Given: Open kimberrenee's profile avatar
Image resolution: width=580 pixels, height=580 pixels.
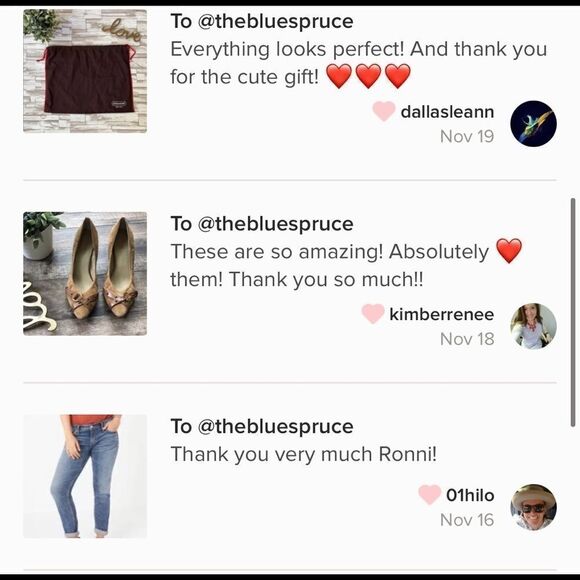Looking at the screenshot, I should (533, 326).
